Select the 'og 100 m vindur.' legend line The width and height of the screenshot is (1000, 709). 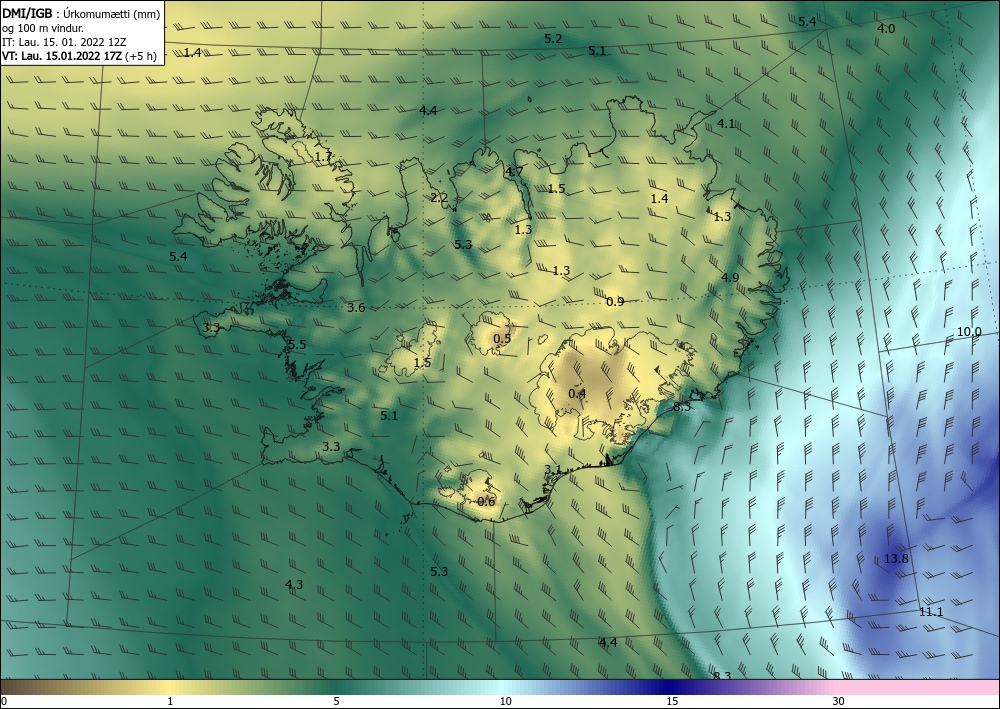pyautogui.click(x=43, y=27)
